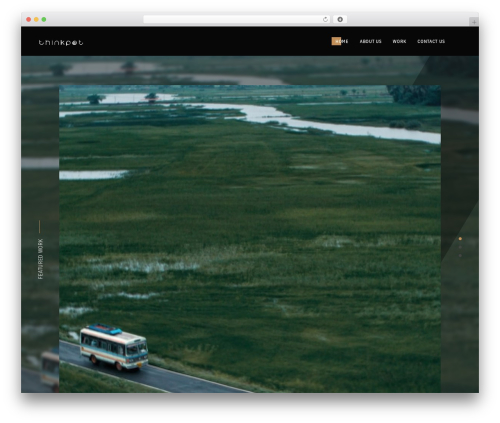This screenshot has width=500, height=423.
Task: Click the bus in the featured image
Action: pos(114,347)
